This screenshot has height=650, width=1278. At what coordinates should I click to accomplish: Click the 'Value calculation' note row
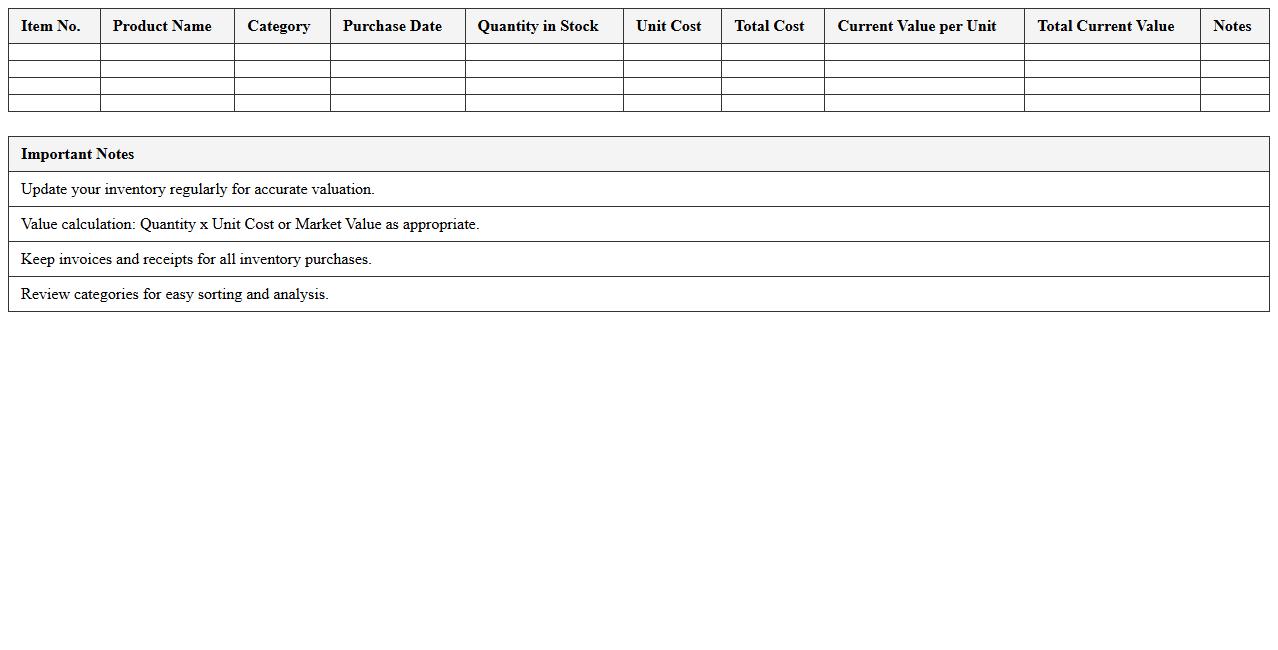click(x=250, y=224)
